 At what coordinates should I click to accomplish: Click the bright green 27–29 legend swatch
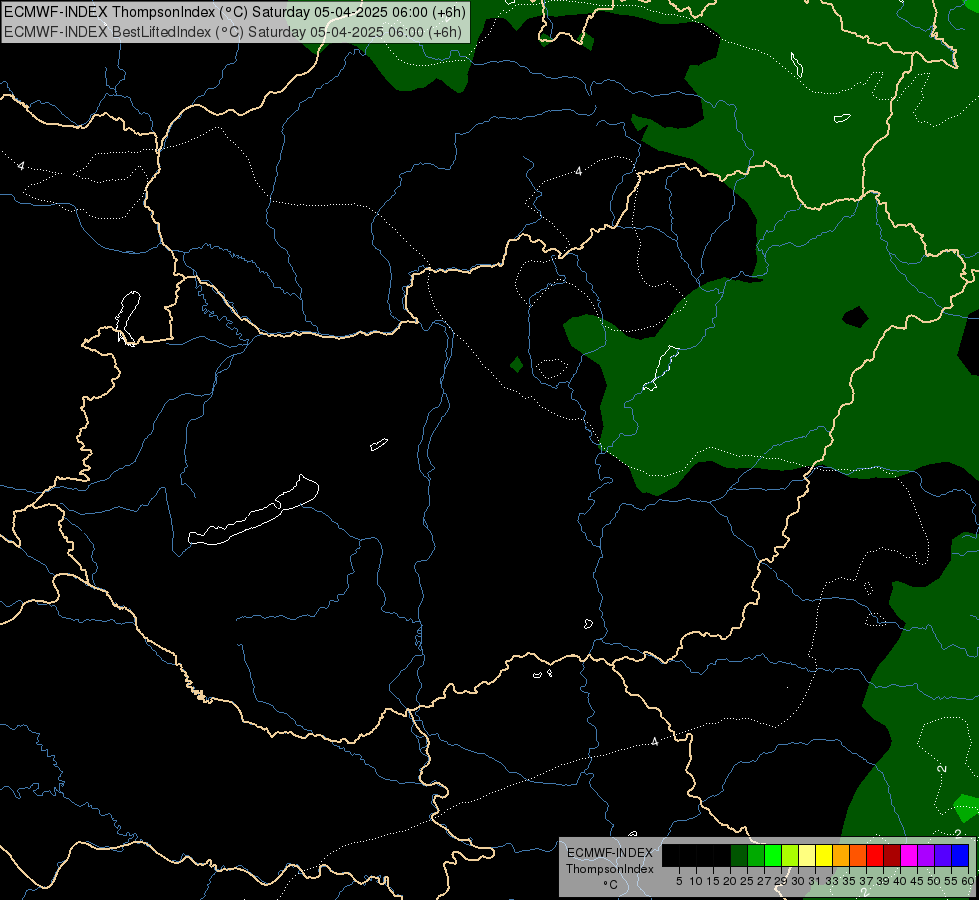point(773,855)
